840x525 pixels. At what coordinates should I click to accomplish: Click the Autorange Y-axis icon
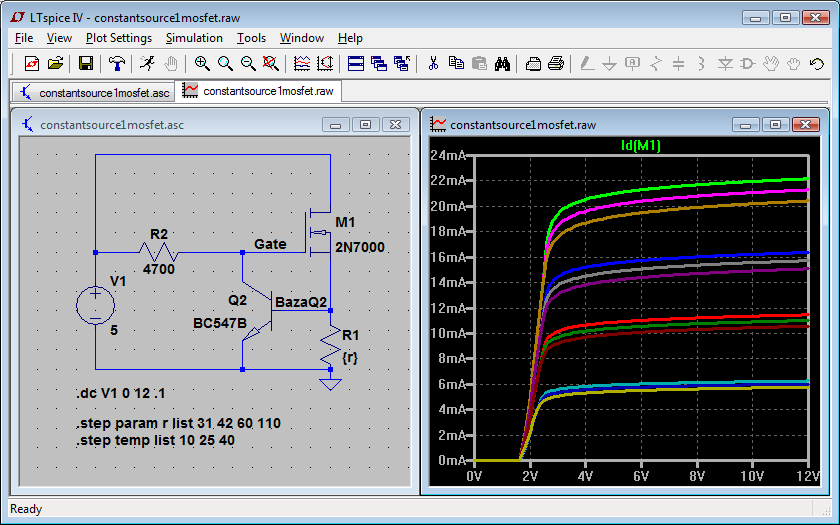coord(325,64)
